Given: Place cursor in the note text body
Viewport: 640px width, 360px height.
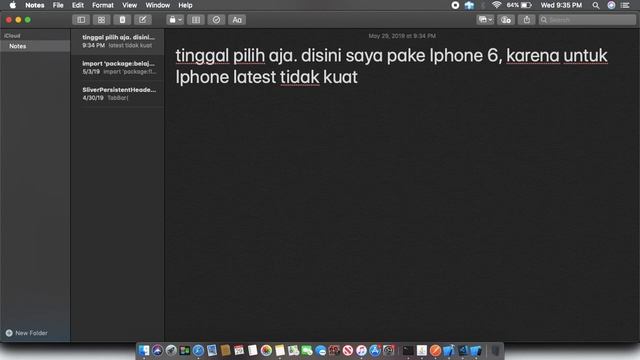Looking at the screenshot, I should [391, 66].
